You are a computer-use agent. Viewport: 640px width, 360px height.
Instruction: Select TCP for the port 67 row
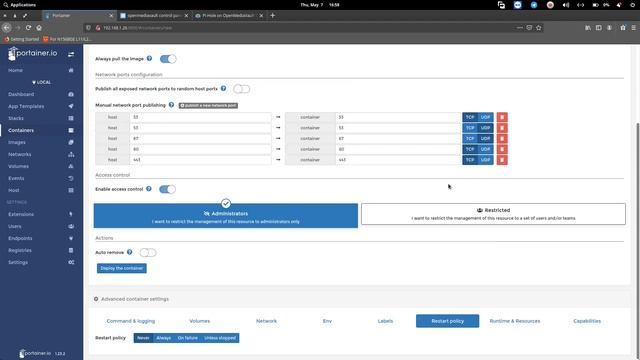[470, 138]
